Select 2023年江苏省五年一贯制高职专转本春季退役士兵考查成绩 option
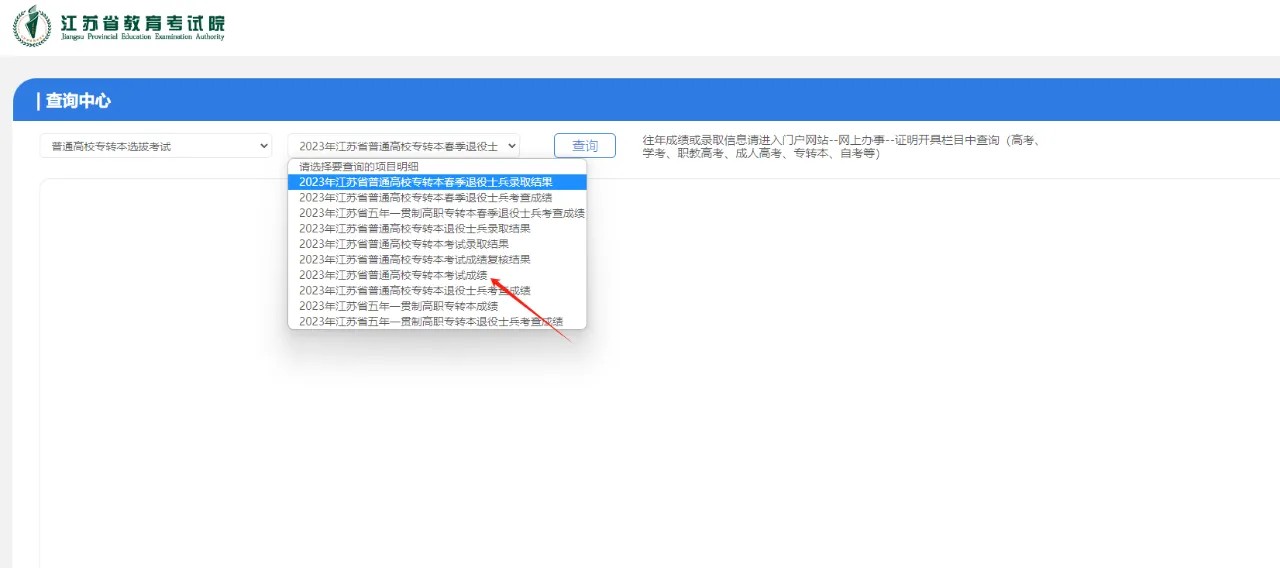Viewport: 1280px width, 568px height. click(x=437, y=213)
